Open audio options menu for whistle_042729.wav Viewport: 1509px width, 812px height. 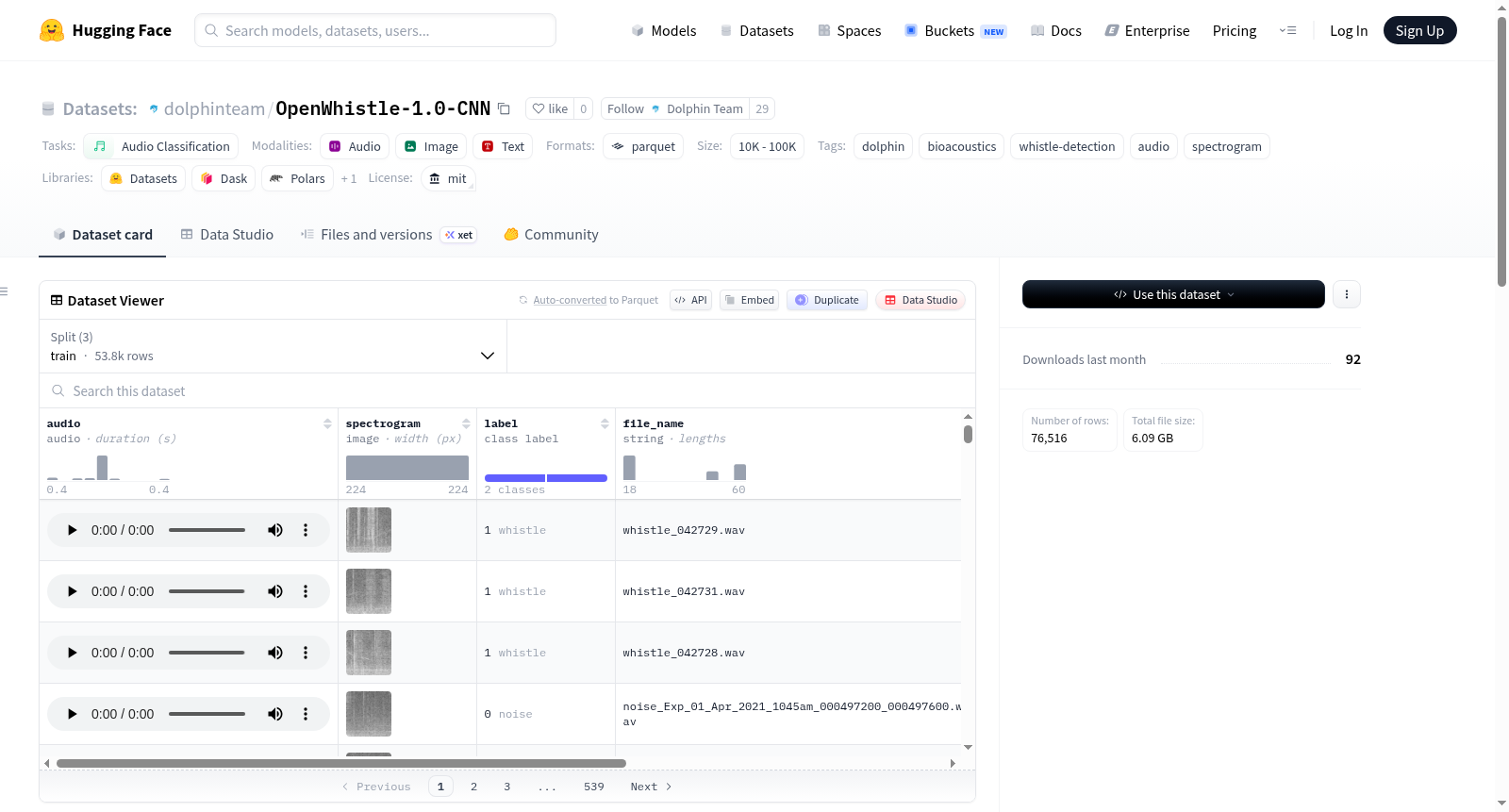(306, 530)
